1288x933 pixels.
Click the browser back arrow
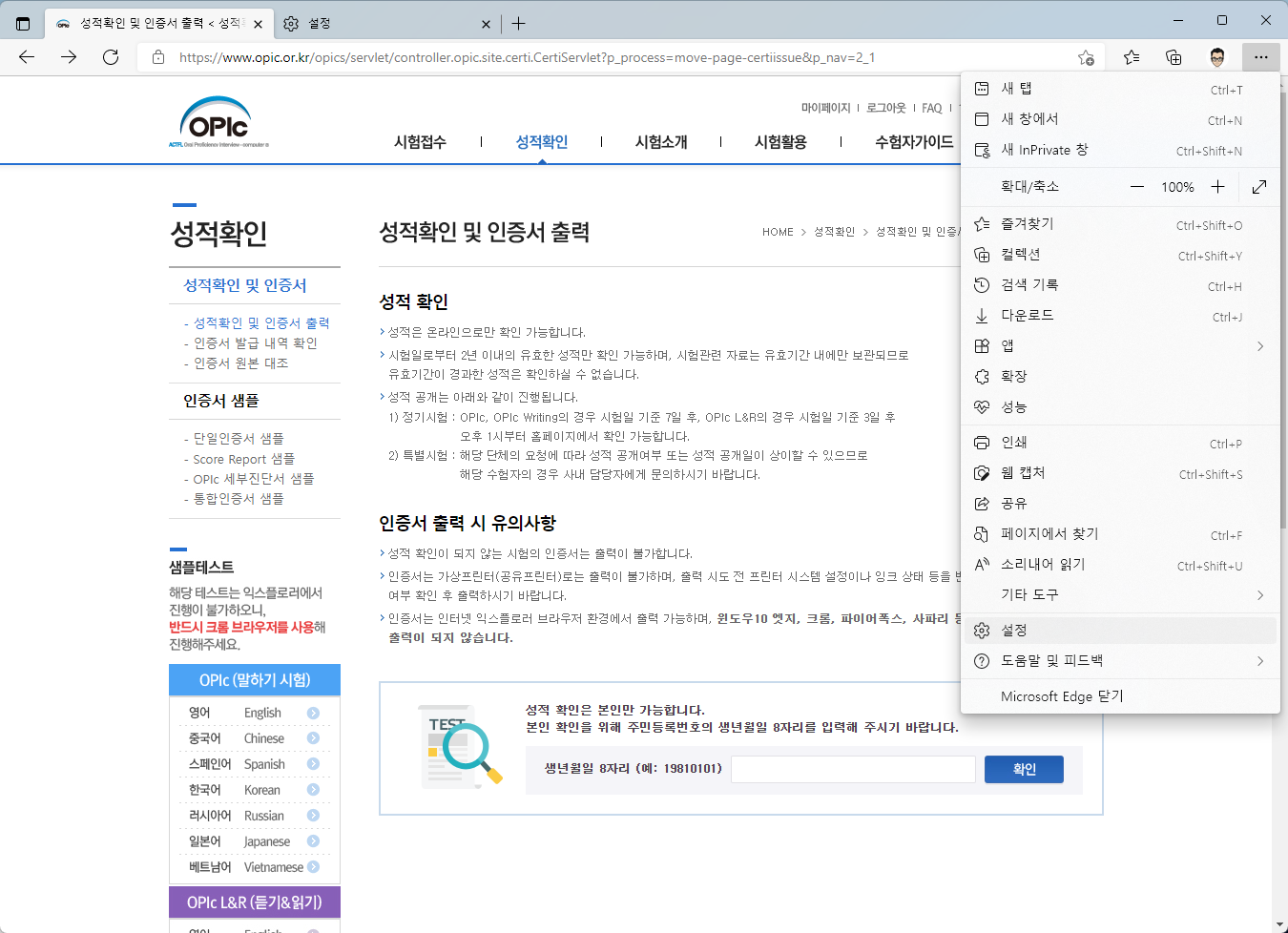click(27, 57)
